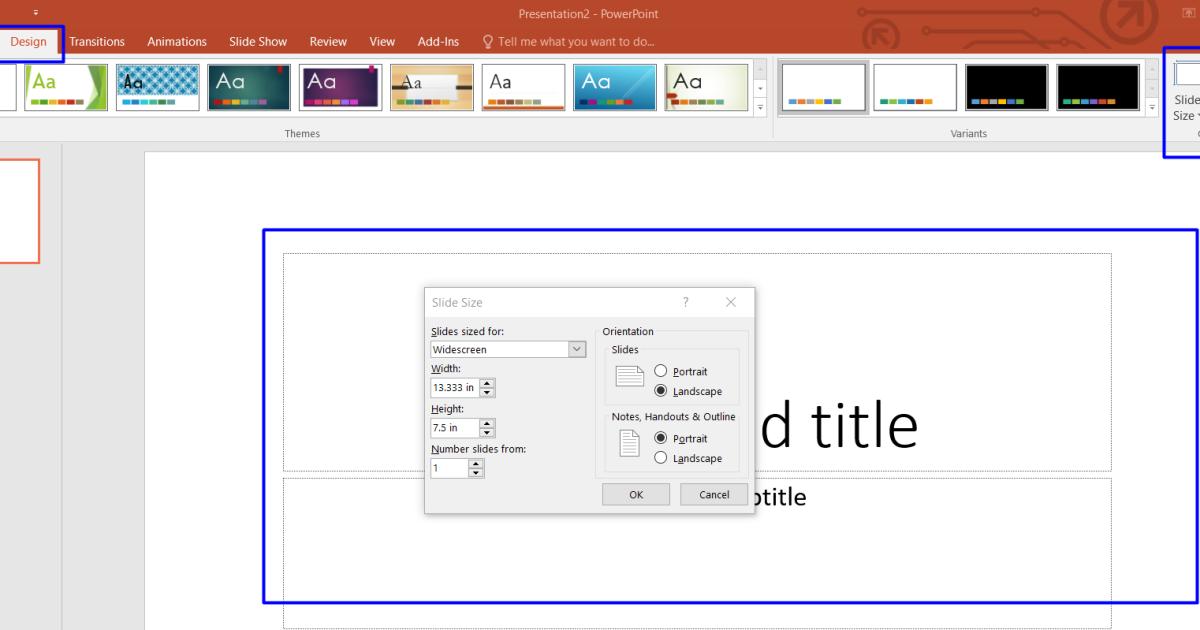Click the dialog help question mark icon
Image resolution: width=1200 pixels, height=630 pixels.
685,302
